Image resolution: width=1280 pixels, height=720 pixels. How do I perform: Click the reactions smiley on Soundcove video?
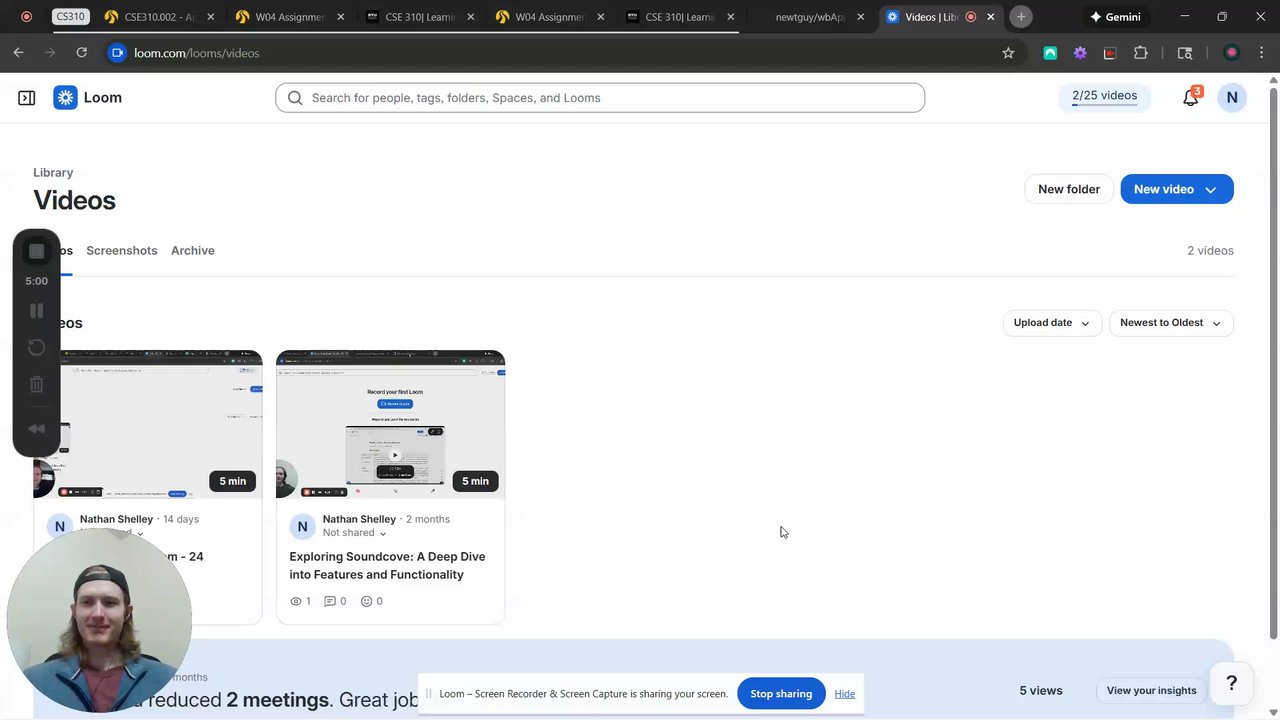[366, 601]
